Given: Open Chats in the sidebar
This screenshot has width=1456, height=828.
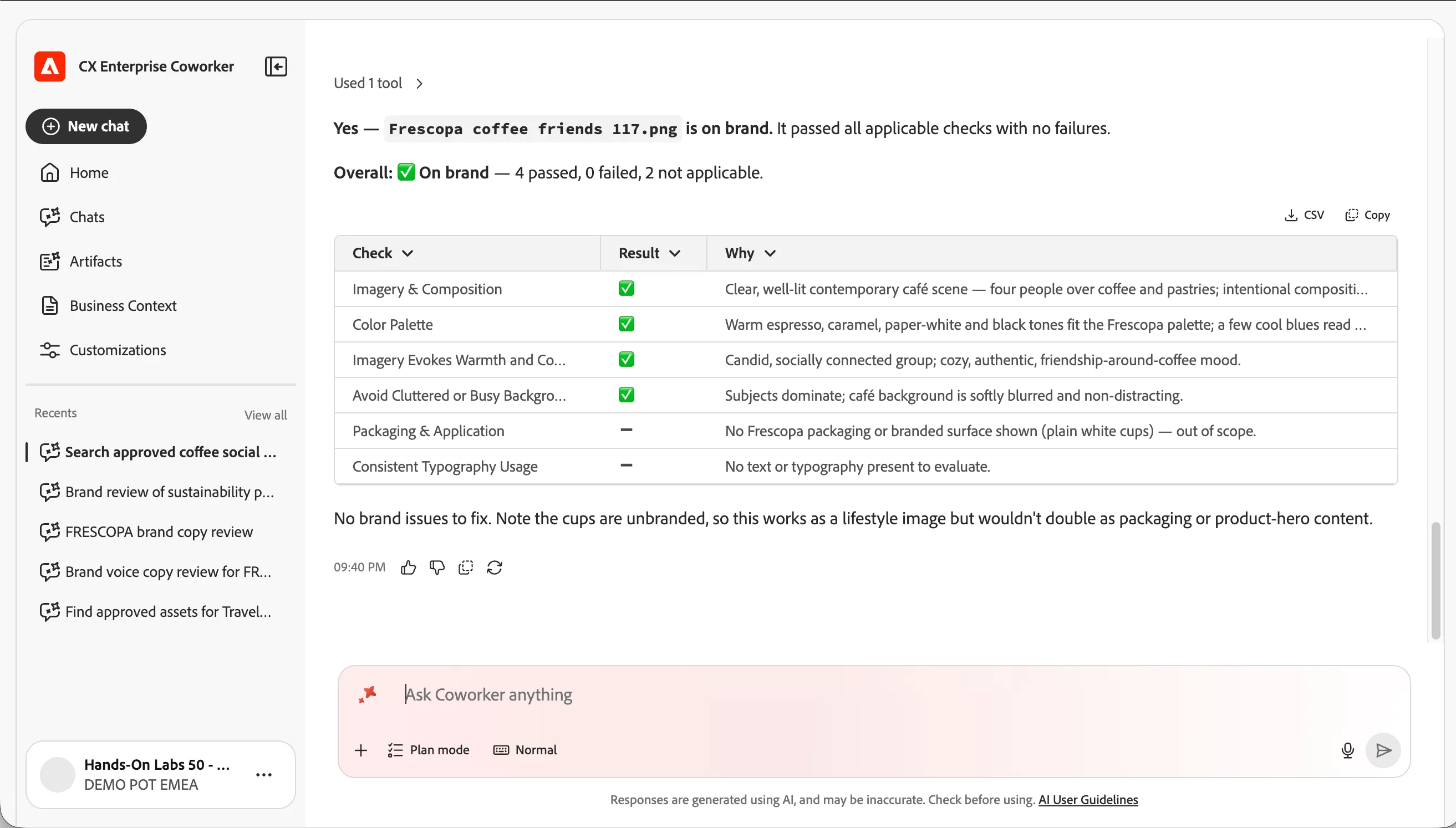Looking at the screenshot, I should point(72,217).
